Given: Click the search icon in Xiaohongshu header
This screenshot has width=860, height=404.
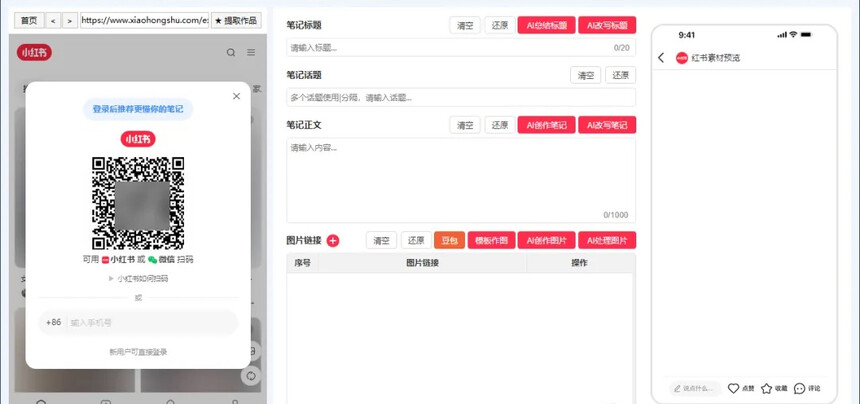Looking at the screenshot, I should 231,53.
